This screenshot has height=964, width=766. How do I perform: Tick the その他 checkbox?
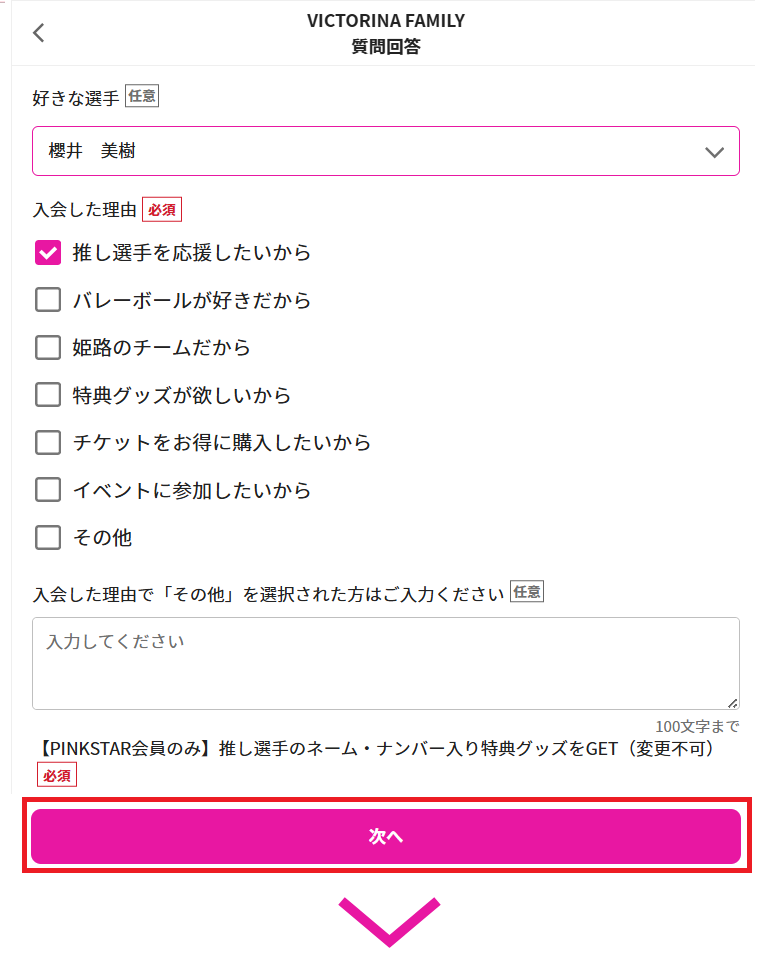48,537
